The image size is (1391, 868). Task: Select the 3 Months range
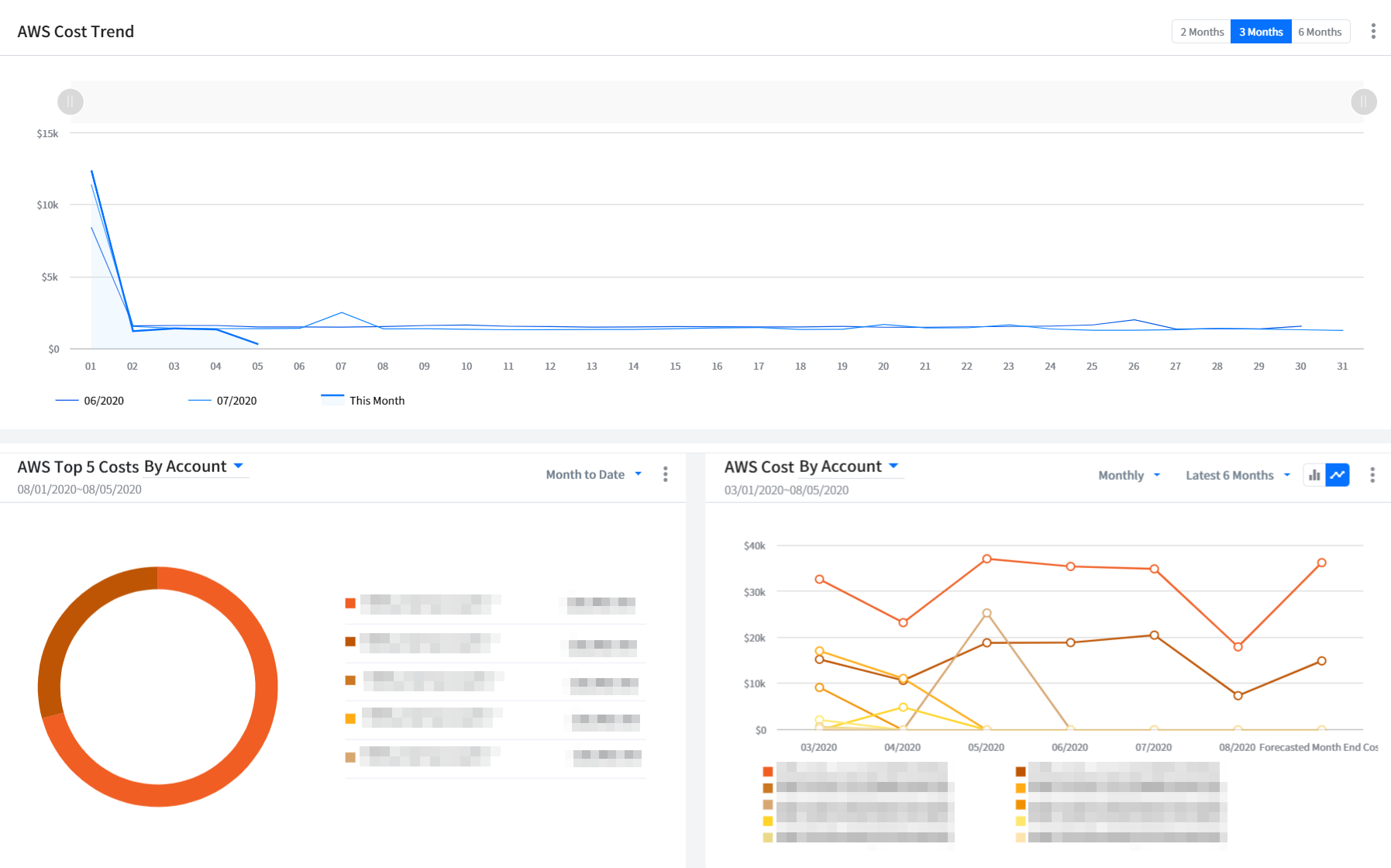coord(1260,32)
